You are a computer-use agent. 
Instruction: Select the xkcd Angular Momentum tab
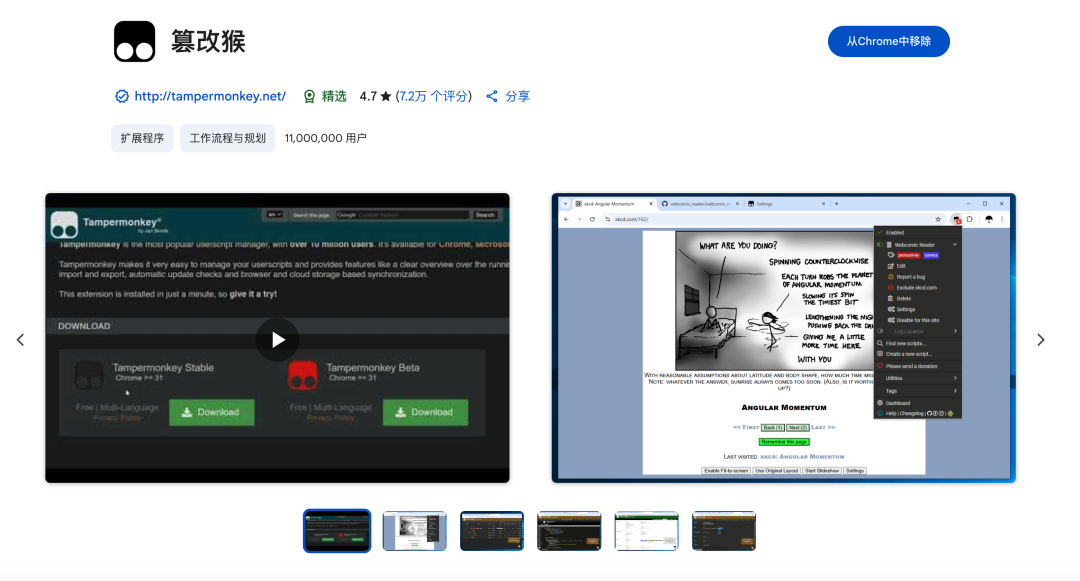609,202
